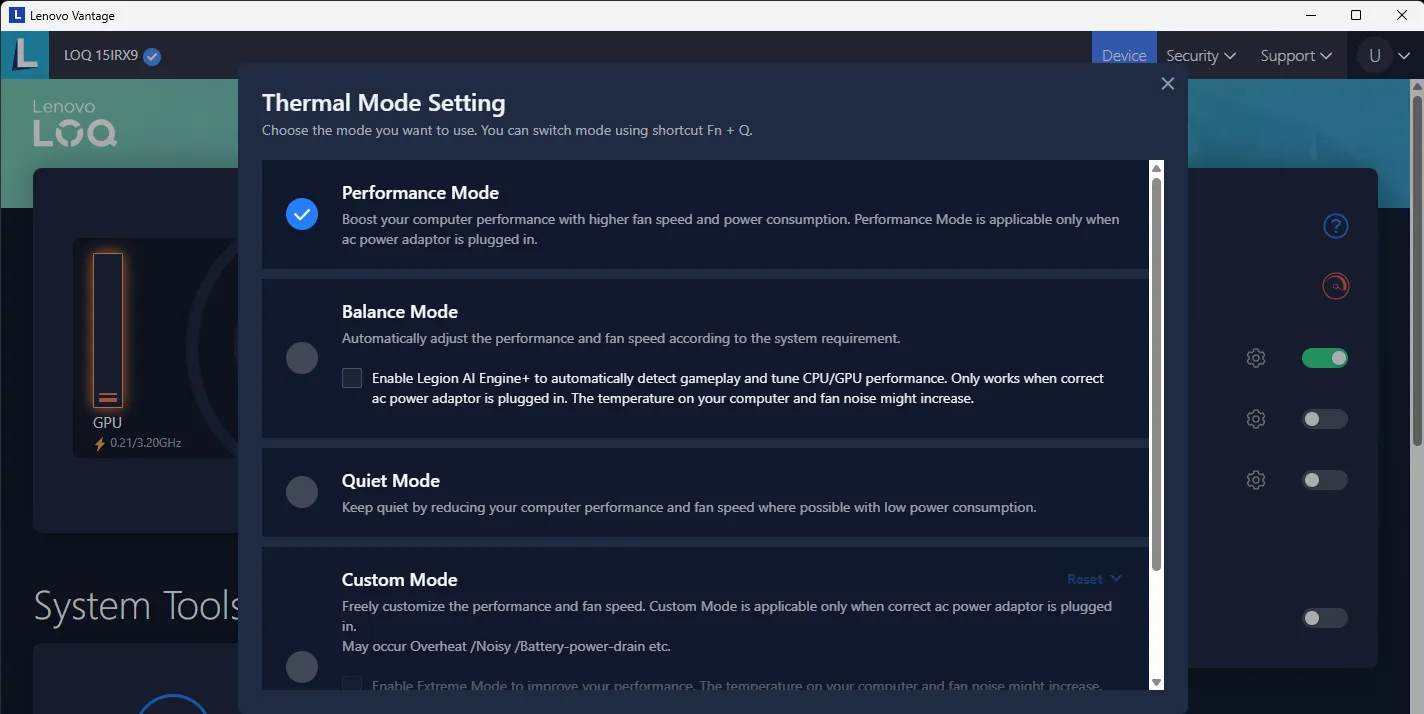Toggle the switch beside System Tools heading
This screenshot has height=714, width=1424.
1325,618
